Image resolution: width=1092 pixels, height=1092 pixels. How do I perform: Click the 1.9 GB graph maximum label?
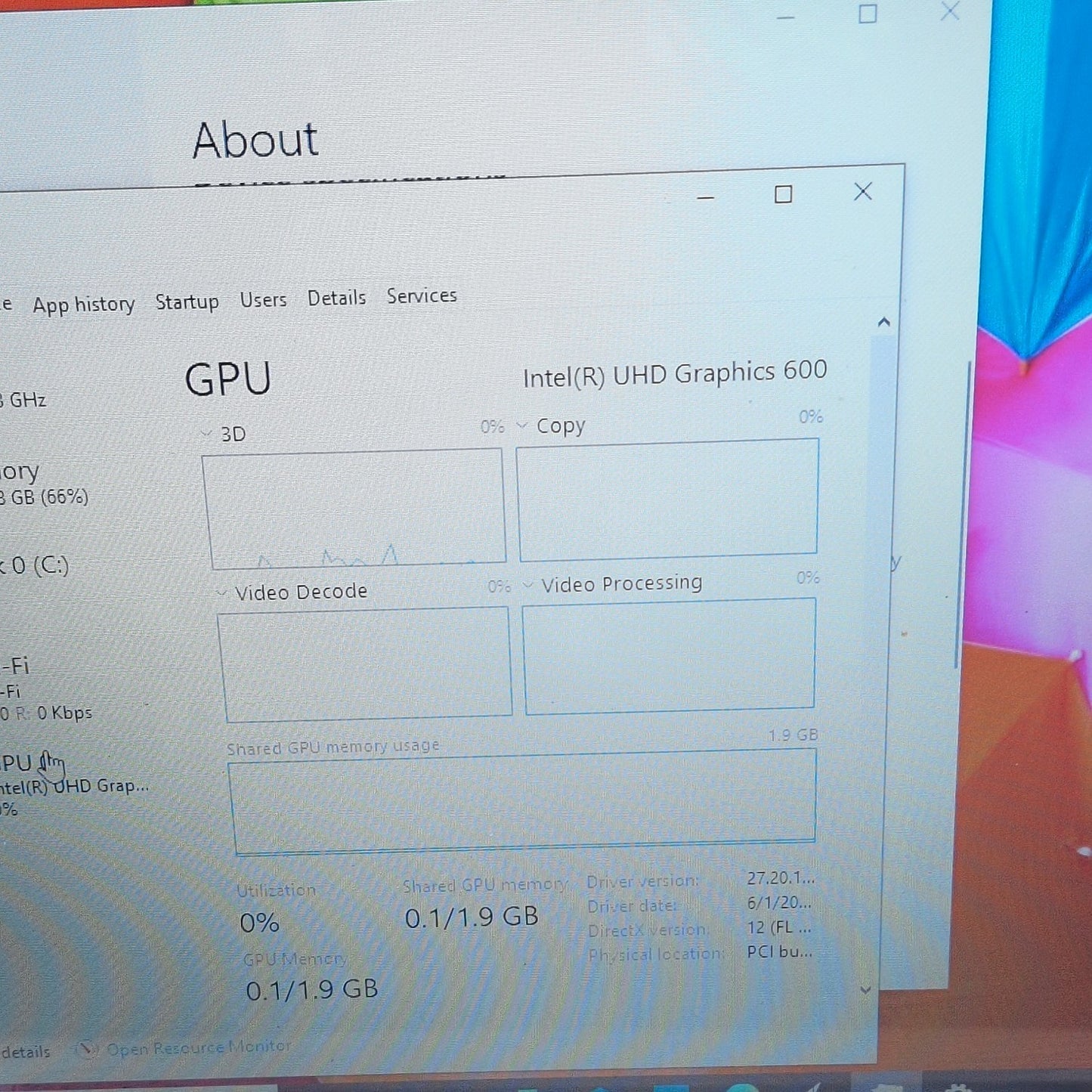(793, 735)
